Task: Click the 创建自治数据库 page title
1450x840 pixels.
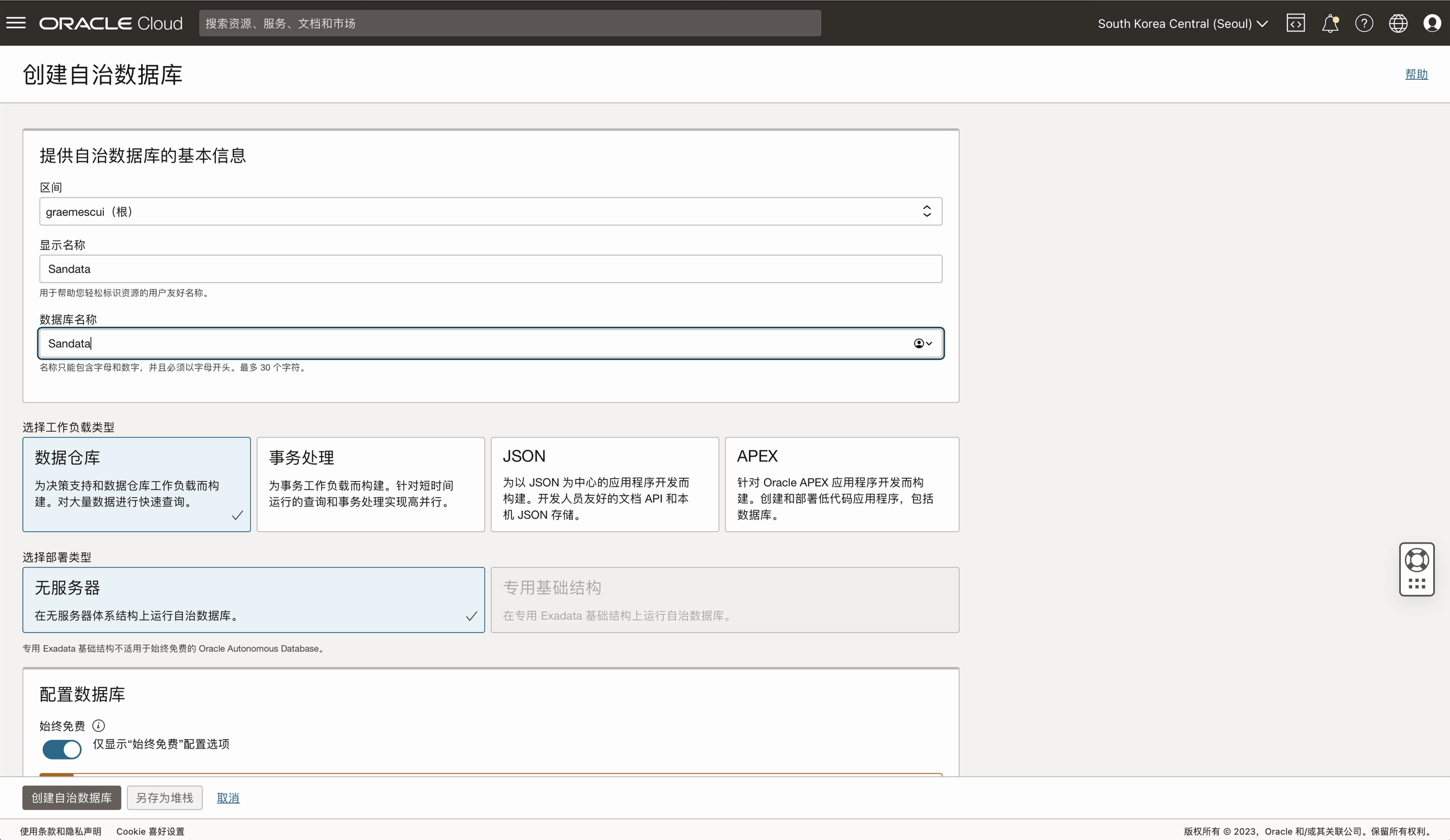Action: [103, 75]
